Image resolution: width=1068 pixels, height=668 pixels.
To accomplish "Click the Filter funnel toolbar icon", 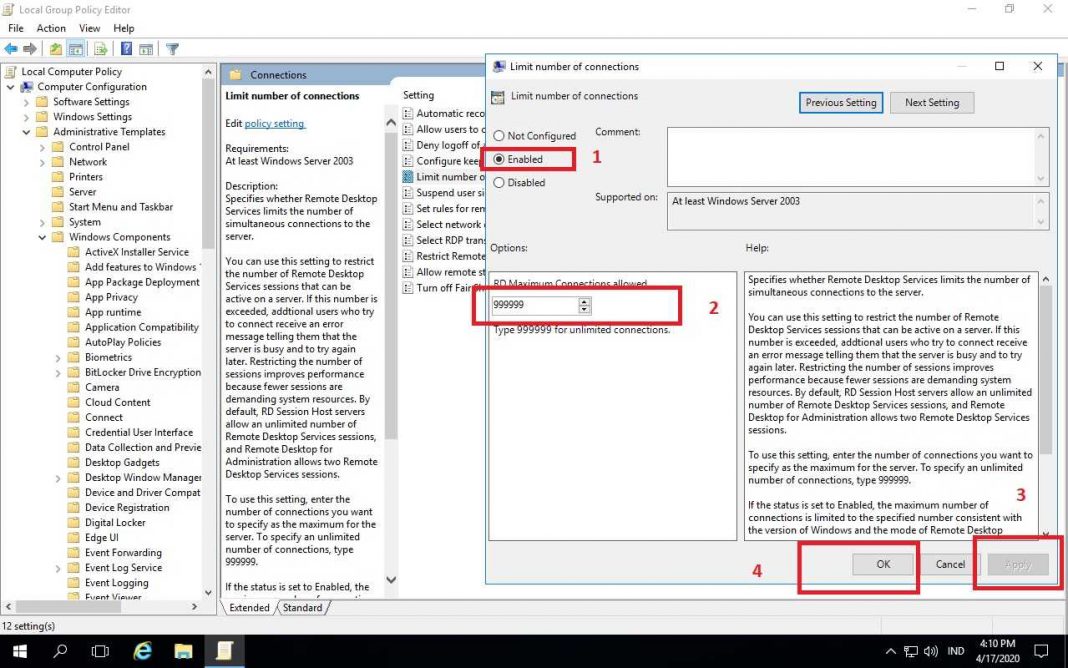I will pyautogui.click(x=172, y=49).
